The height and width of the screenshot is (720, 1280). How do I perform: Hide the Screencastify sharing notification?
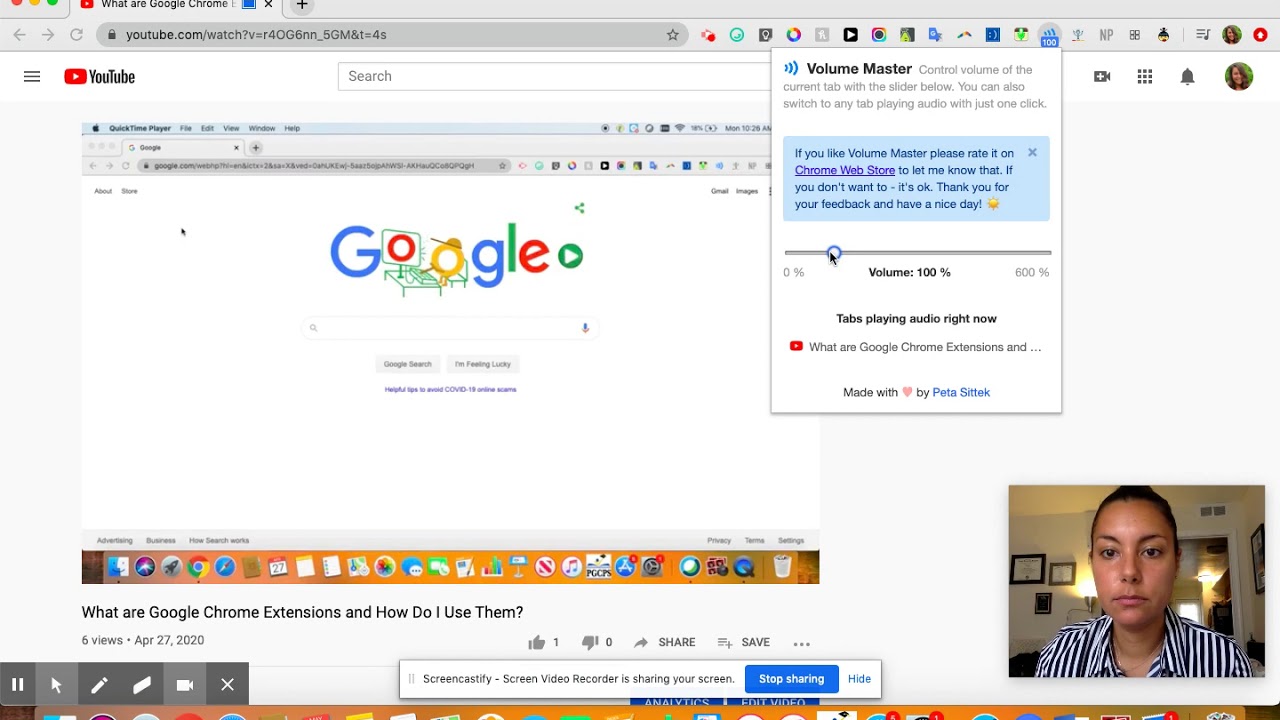click(x=859, y=679)
